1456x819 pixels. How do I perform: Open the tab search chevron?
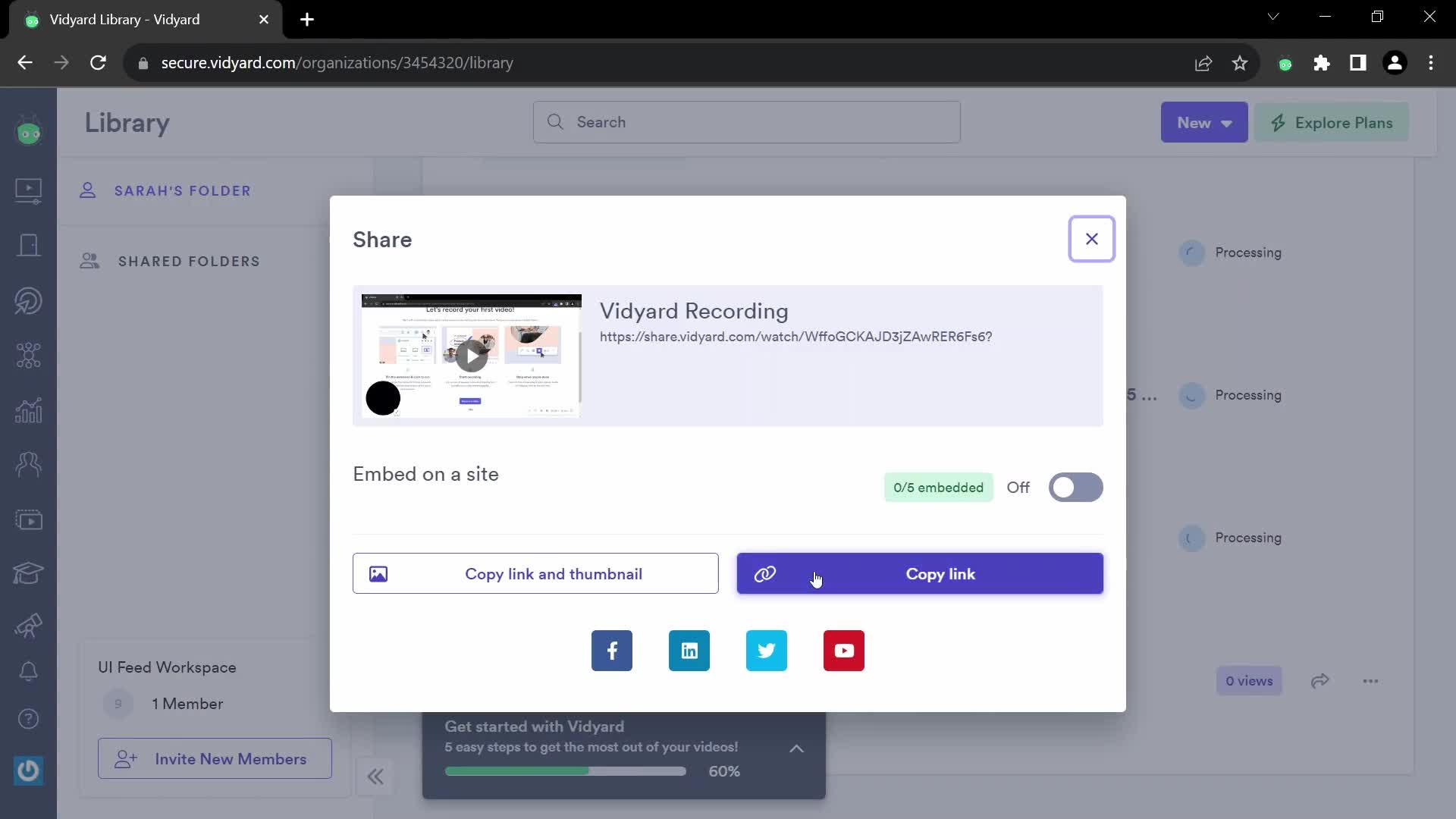tap(1273, 17)
